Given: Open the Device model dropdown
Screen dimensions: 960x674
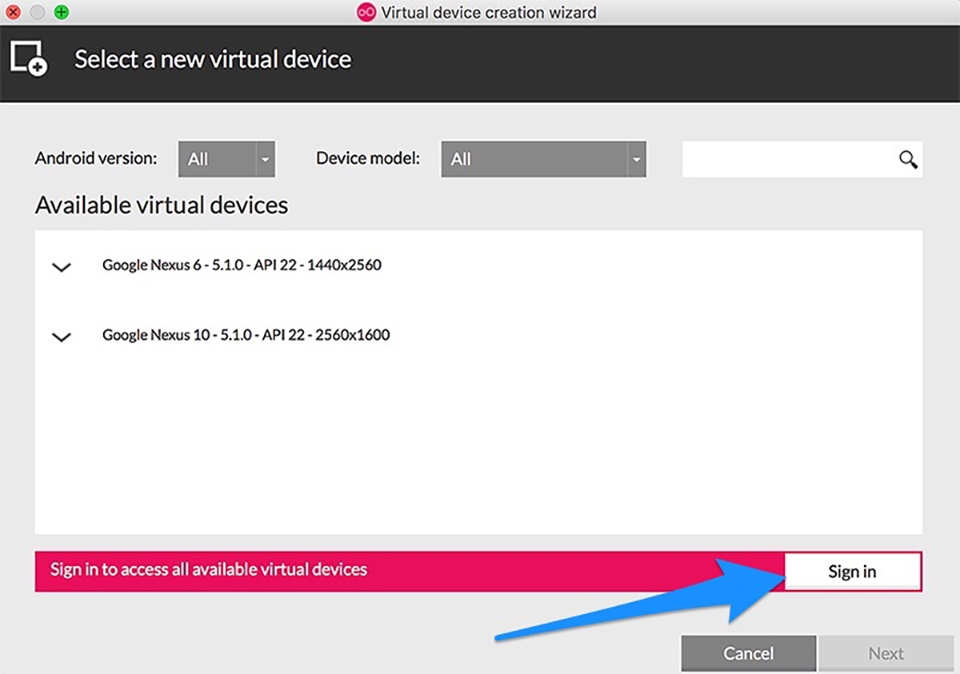Looking at the screenshot, I should [x=543, y=159].
